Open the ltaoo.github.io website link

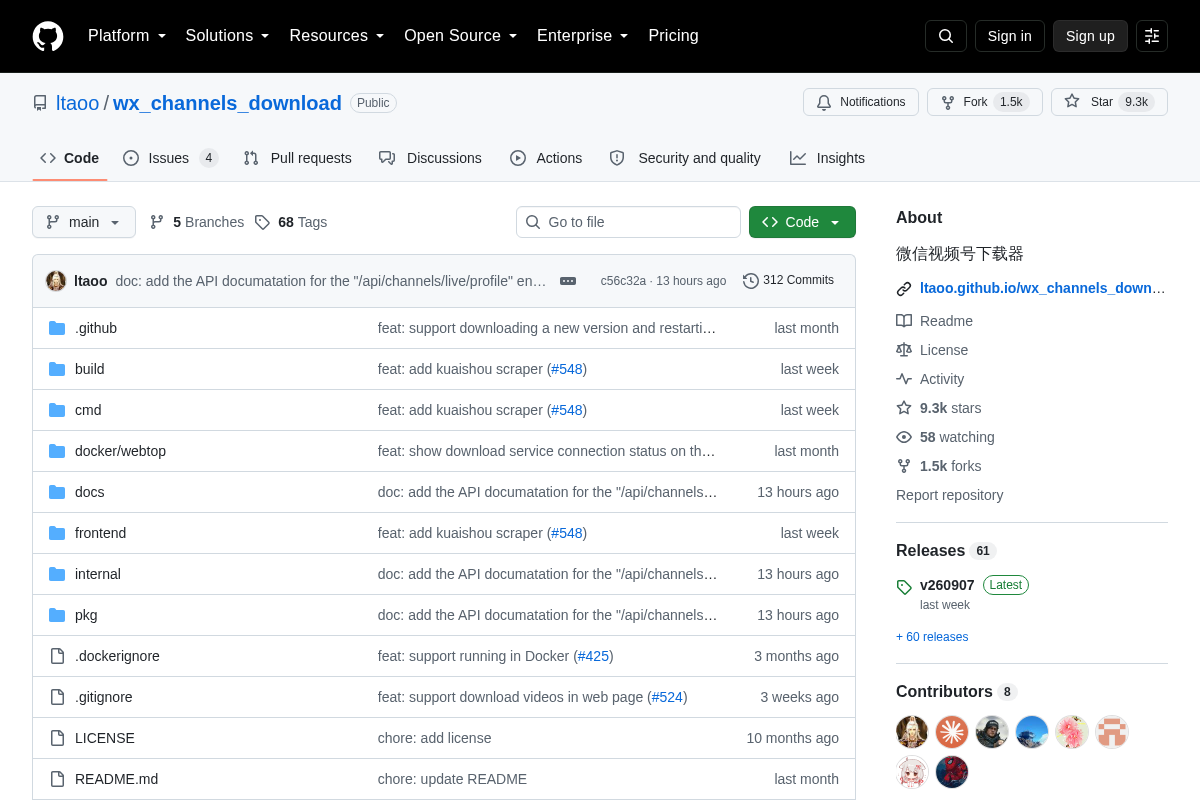point(1042,288)
